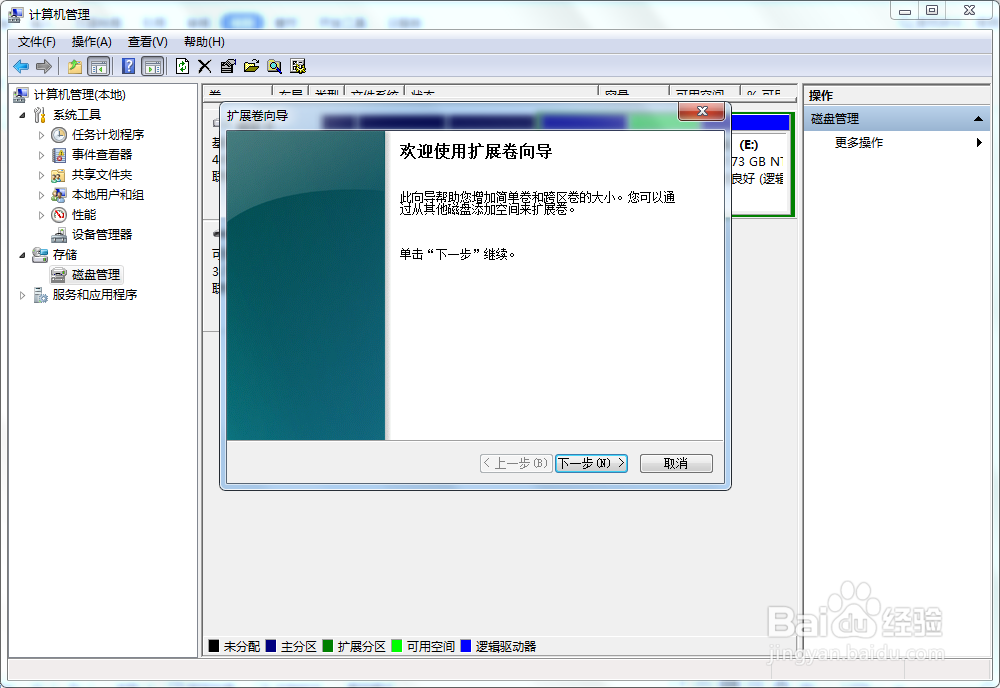
Task: Select the (E:) partition block
Action: (760, 164)
